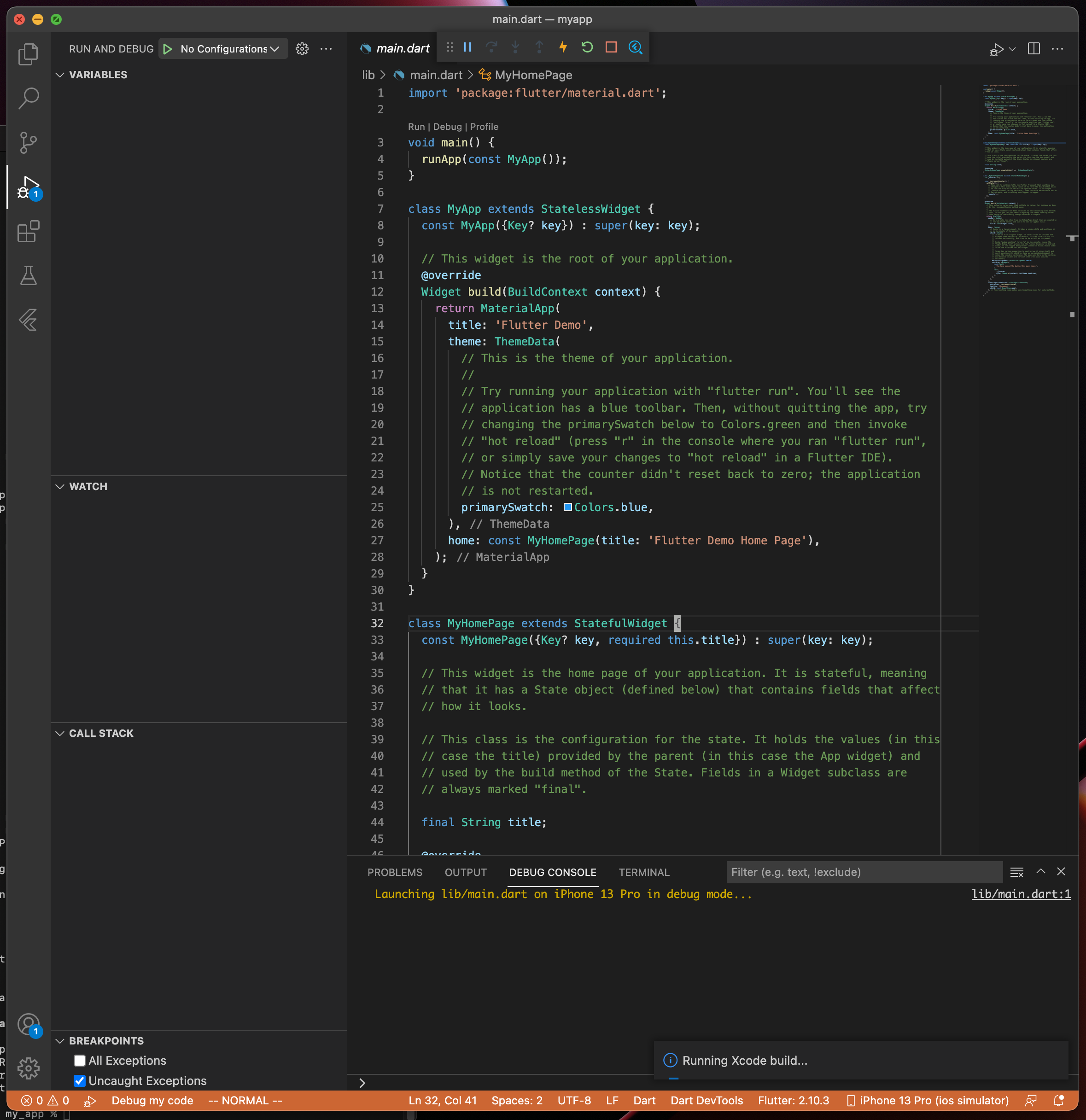Viewport: 1086px width, 1120px height.
Task: Open the launch.json gear icon
Action: pyautogui.click(x=302, y=49)
